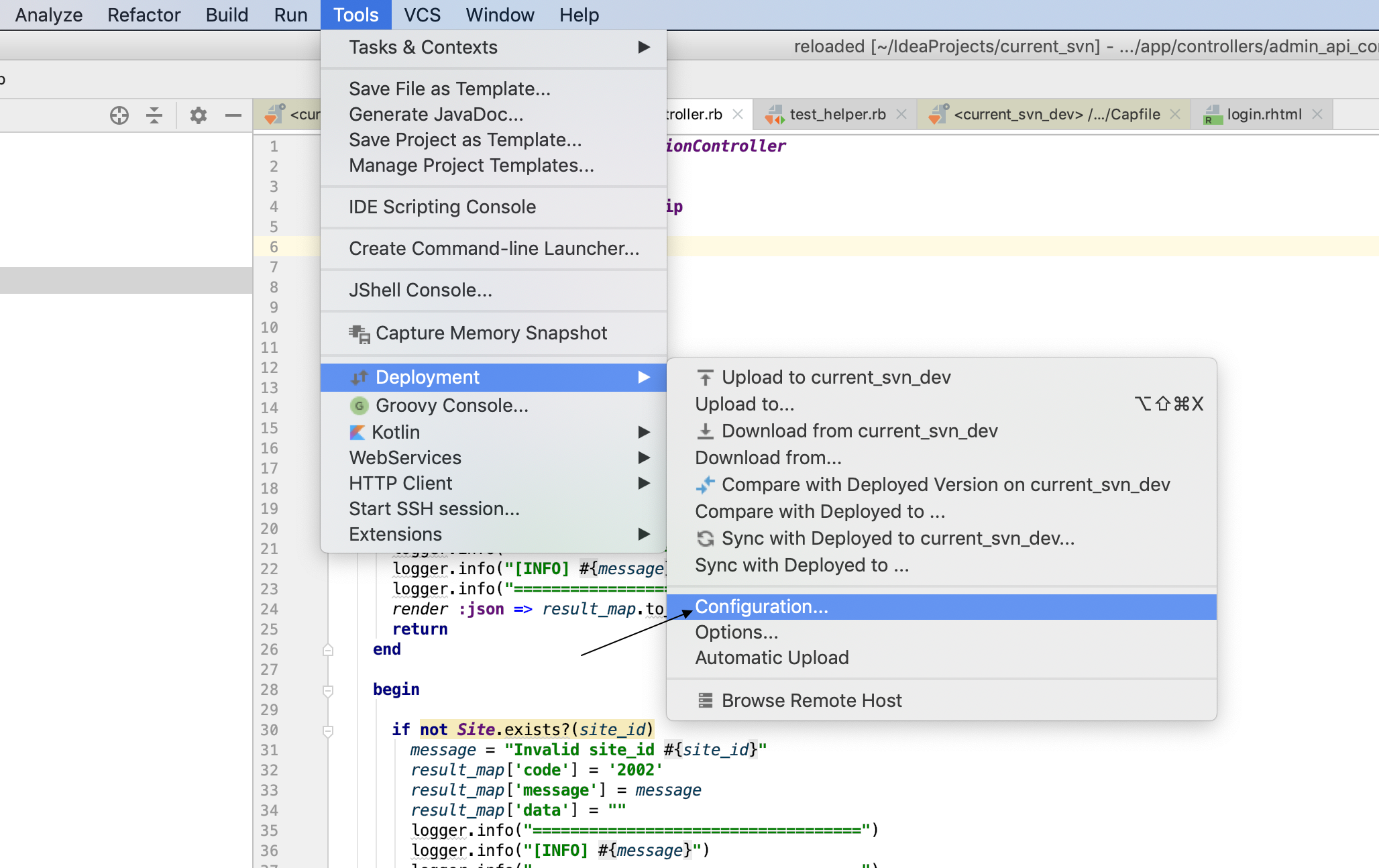
Task: Click the download arrow icon for current_svn_dev
Action: pos(705,431)
